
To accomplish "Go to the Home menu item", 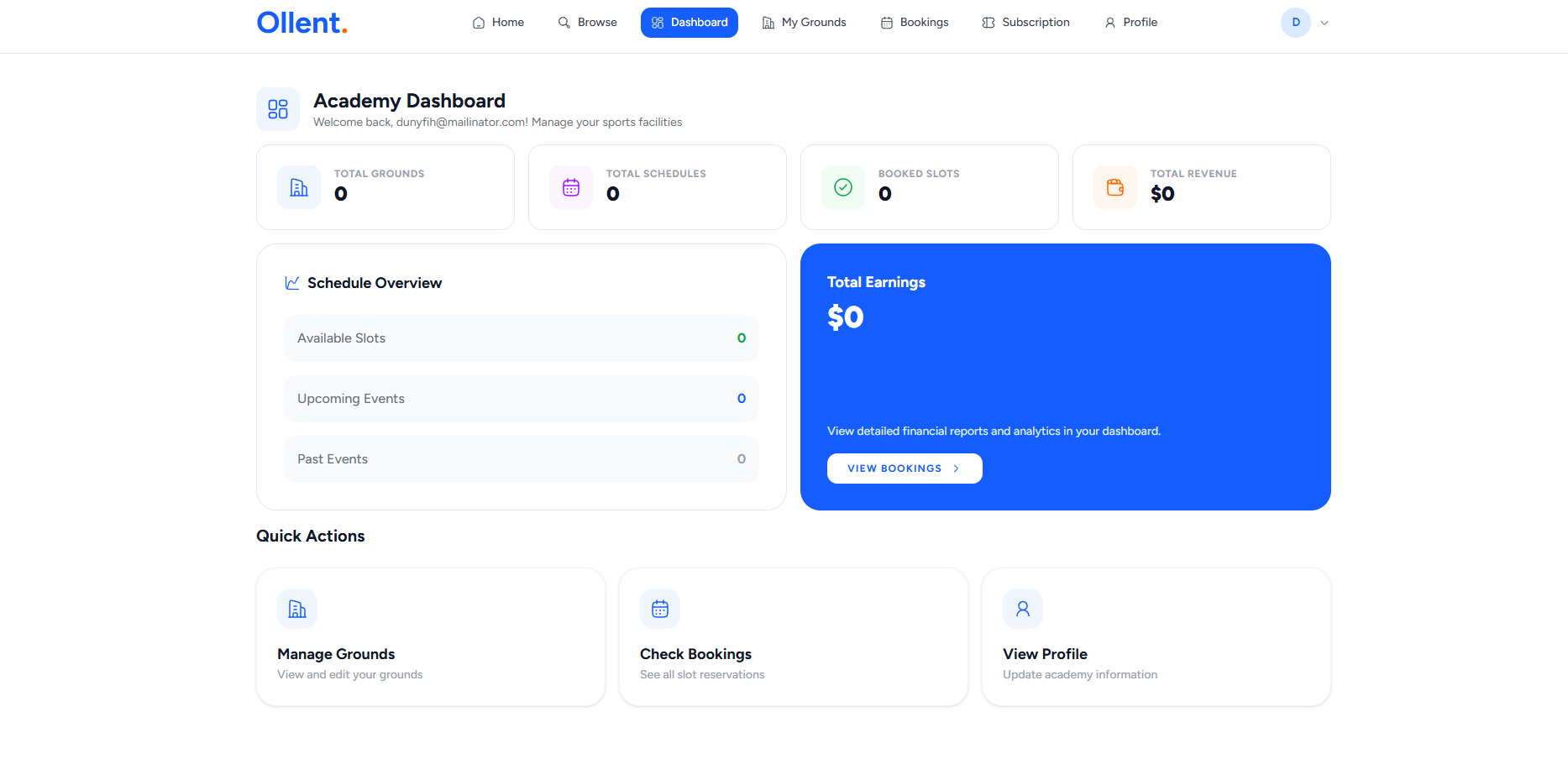I will [x=498, y=23].
